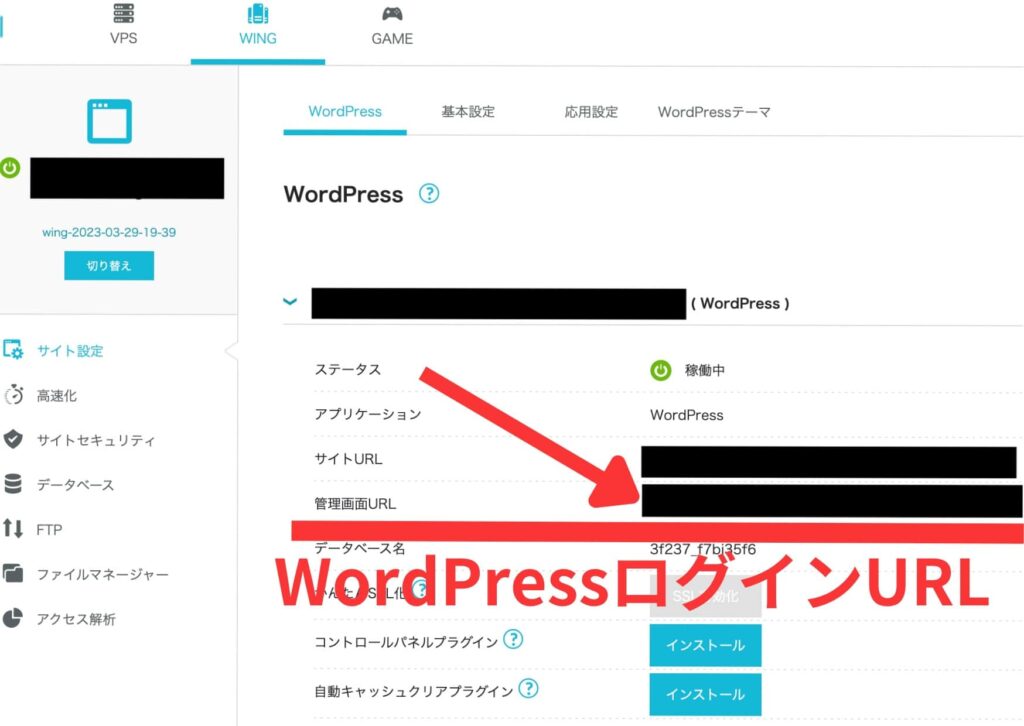The width and height of the screenshot is (1024, 726).
Task: Click the コントロールパネルプラグイン label
Action: [406, 642]
